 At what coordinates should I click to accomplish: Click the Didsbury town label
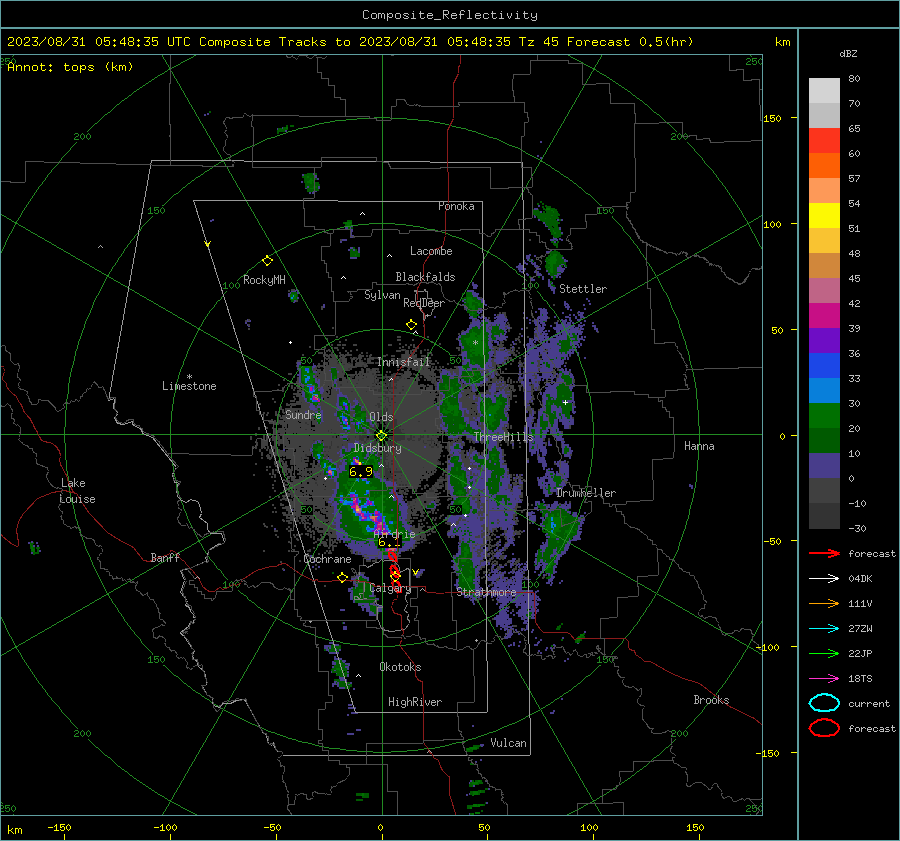pyautogui.click(x=378, y=448)
